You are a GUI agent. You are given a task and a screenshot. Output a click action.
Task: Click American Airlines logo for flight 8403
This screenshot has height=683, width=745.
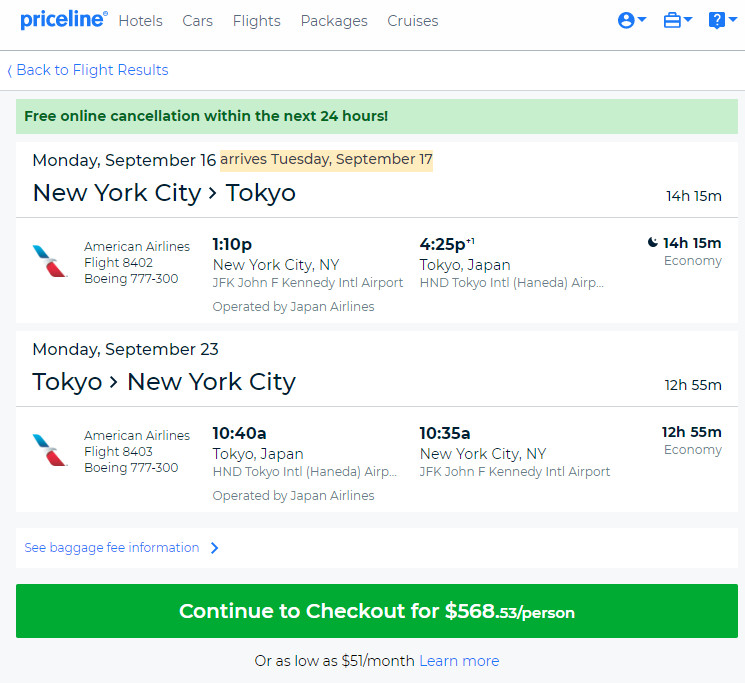49,450
